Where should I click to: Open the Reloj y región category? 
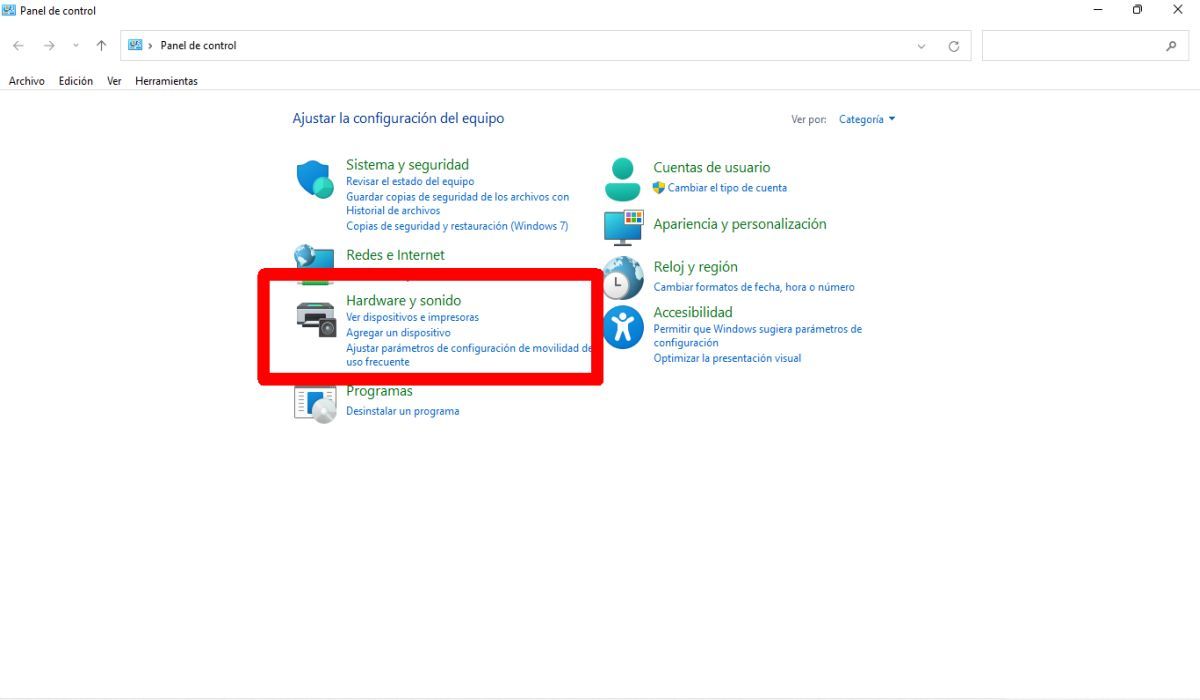[695, 267]
